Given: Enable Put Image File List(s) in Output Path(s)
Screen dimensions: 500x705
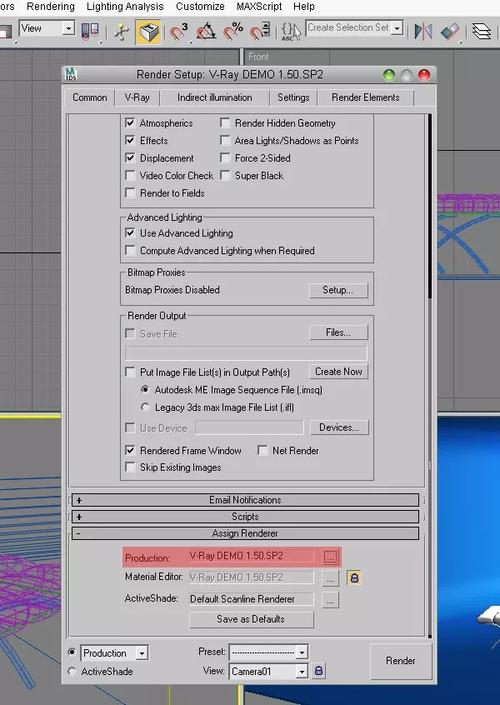Looking at the screenshot, I should 130,372.
